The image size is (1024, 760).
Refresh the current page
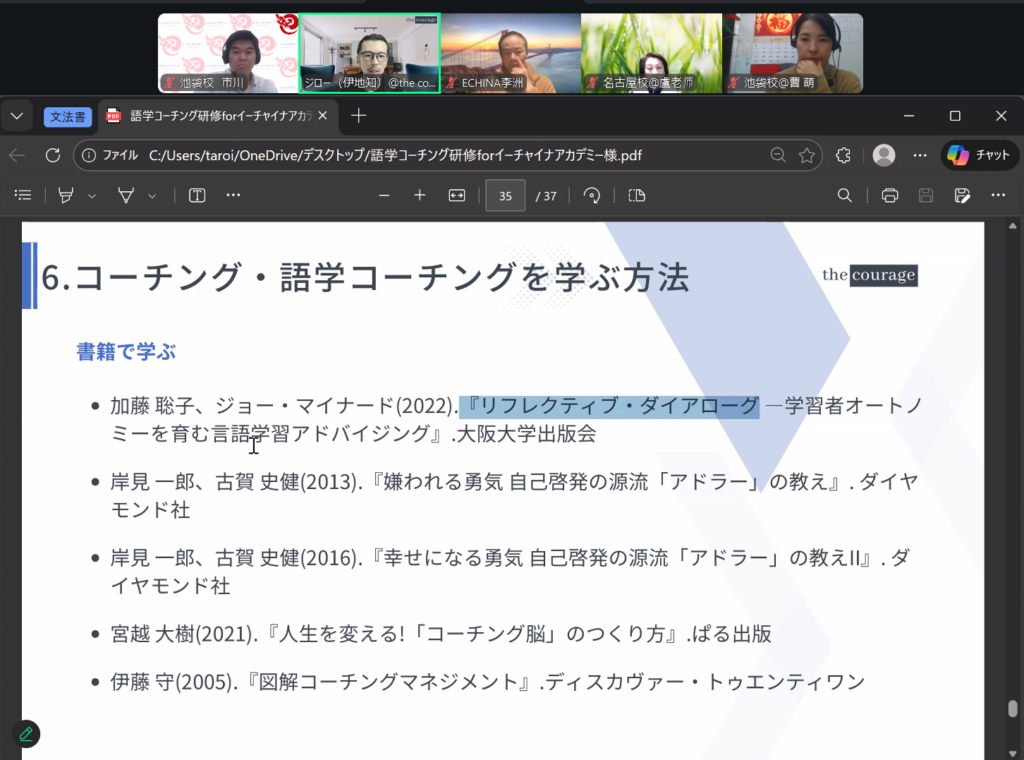click(53, 155)
